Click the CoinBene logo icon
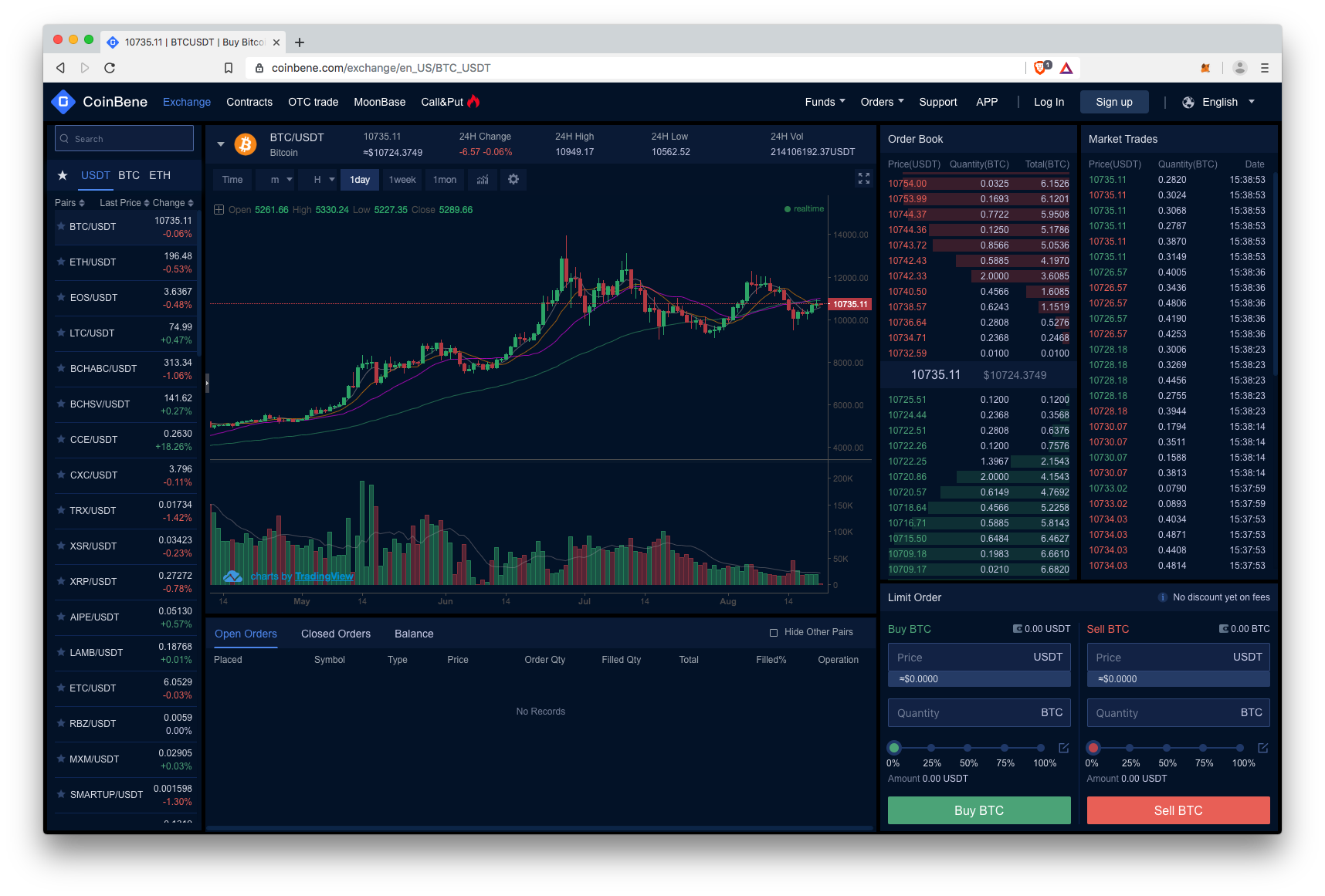1325x896 pixels. tap(63, 102)
